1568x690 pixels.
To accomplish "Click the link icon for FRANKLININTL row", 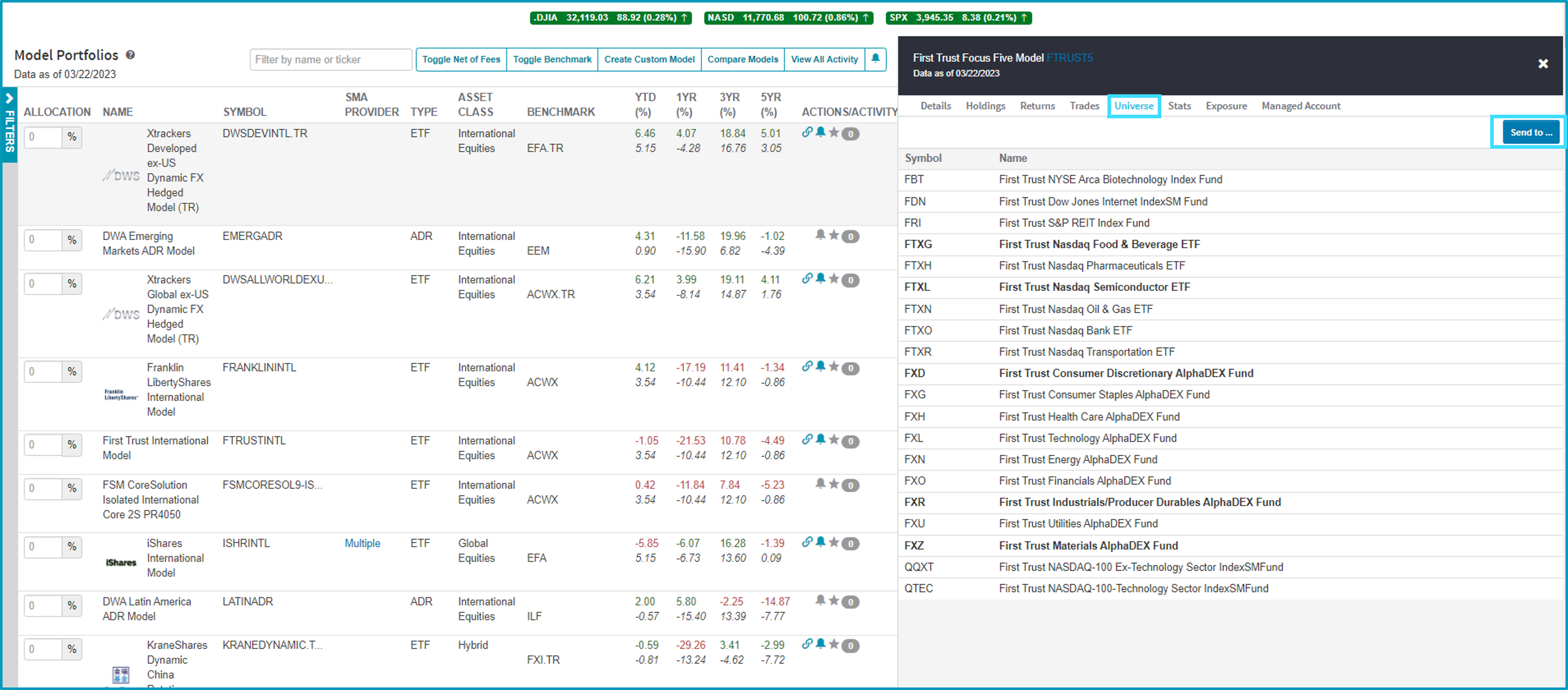I will click(x=807, y=366).
